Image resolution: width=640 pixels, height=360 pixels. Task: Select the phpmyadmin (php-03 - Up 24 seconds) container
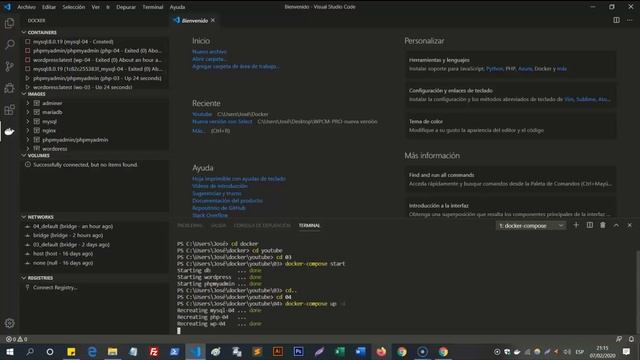coord(95,78)
